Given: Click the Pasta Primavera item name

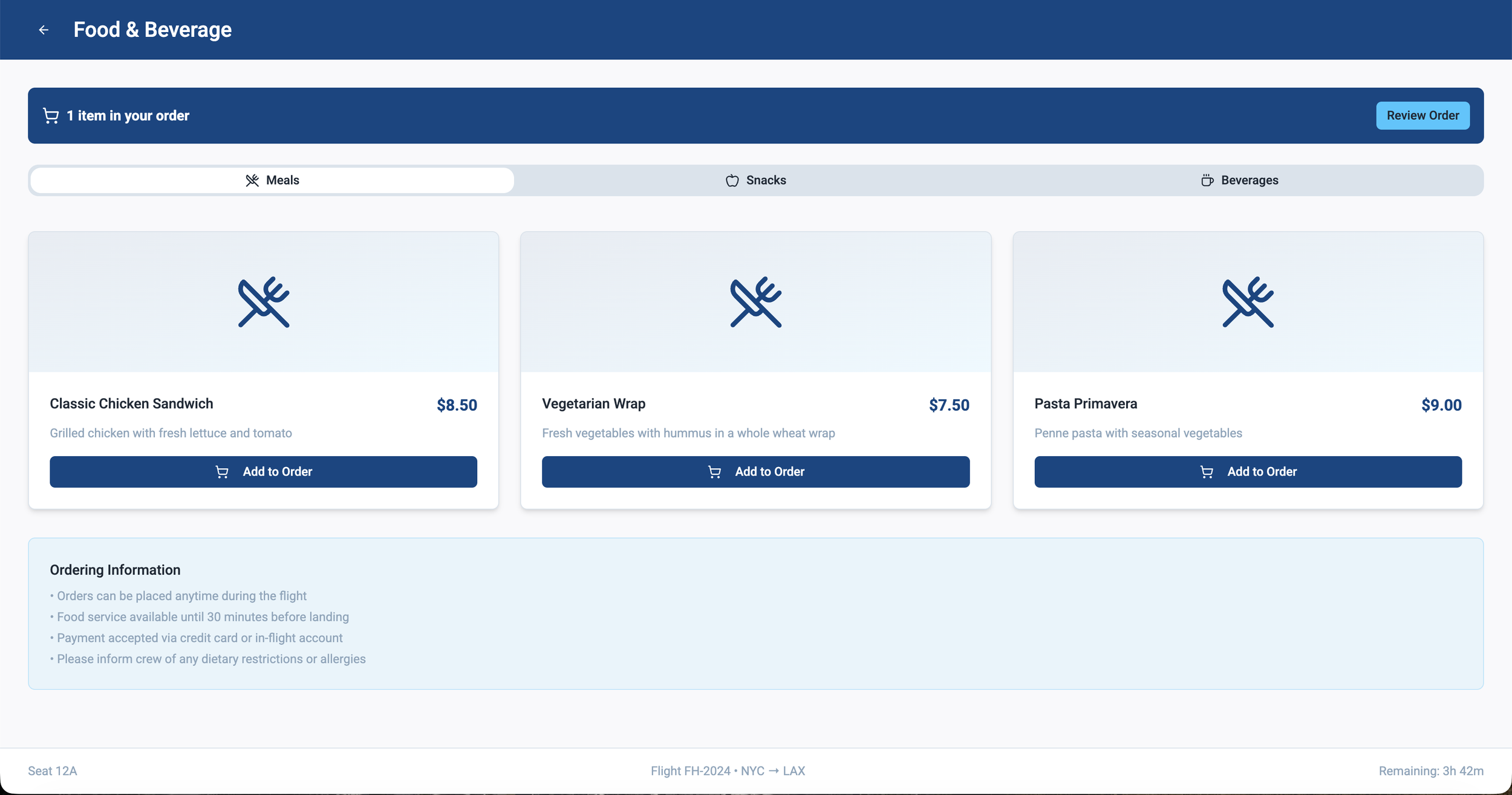Looking at the screenshot, I should pyautogui.click(x=1086, y=404).
